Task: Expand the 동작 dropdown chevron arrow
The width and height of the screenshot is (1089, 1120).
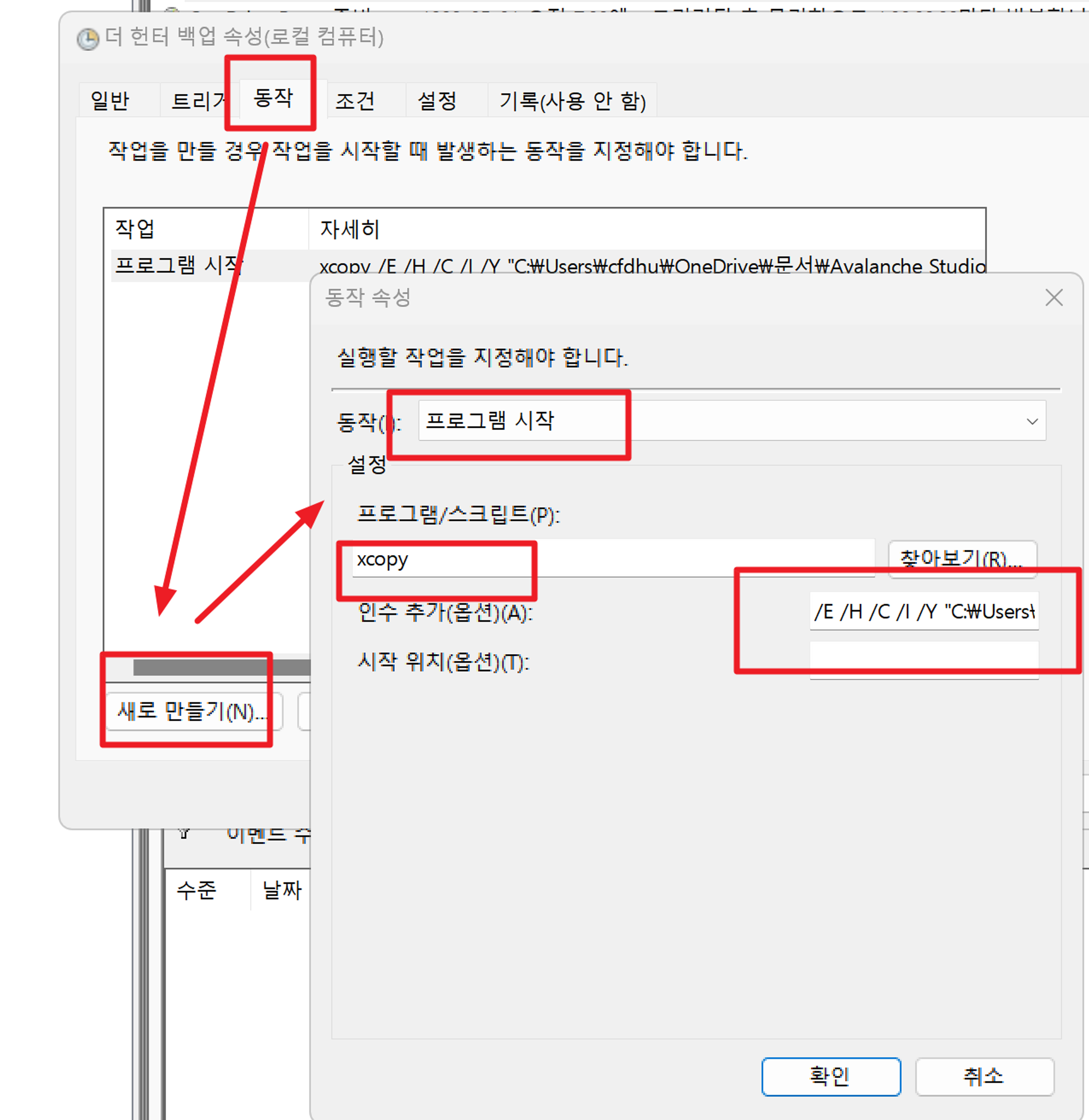Action: coord(1032,421)
